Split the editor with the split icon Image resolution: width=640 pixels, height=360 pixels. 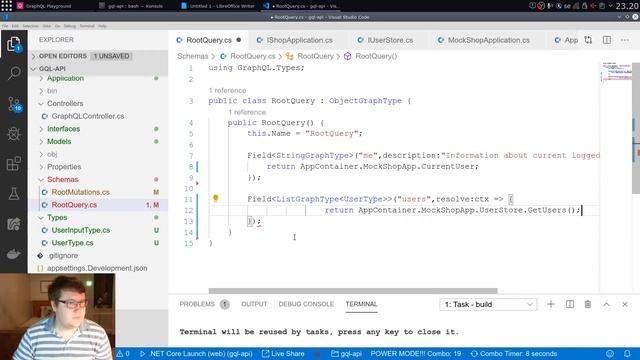click(607, 40)
